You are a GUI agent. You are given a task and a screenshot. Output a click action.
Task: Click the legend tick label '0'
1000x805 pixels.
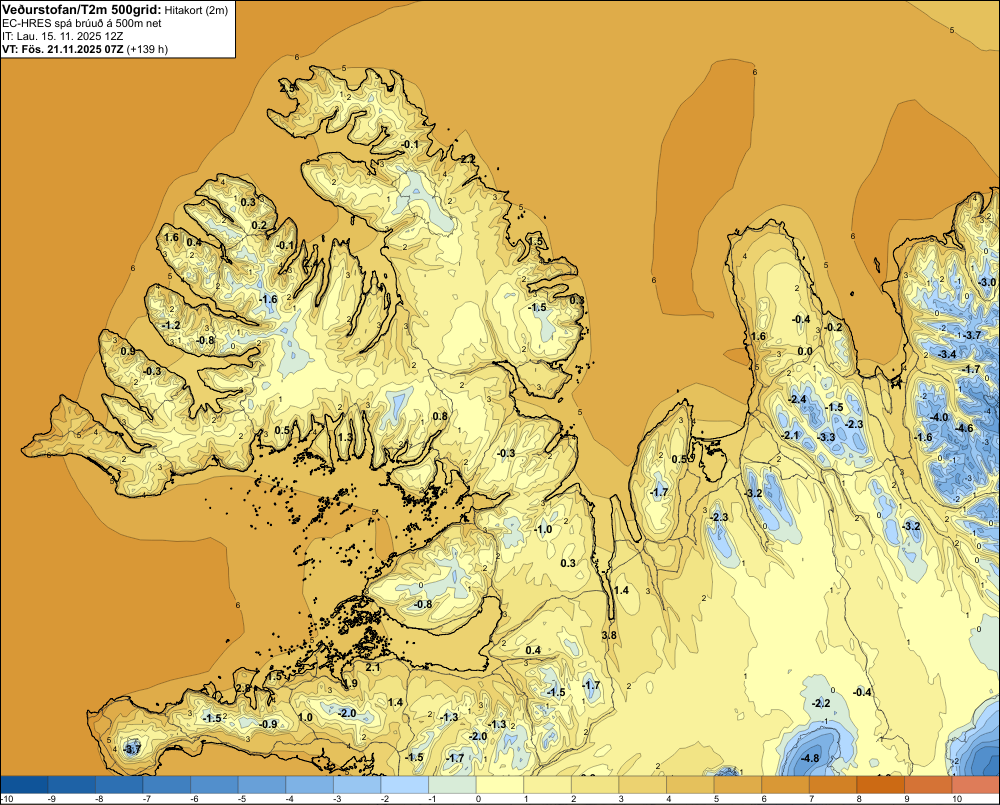(x=478, y=799)
